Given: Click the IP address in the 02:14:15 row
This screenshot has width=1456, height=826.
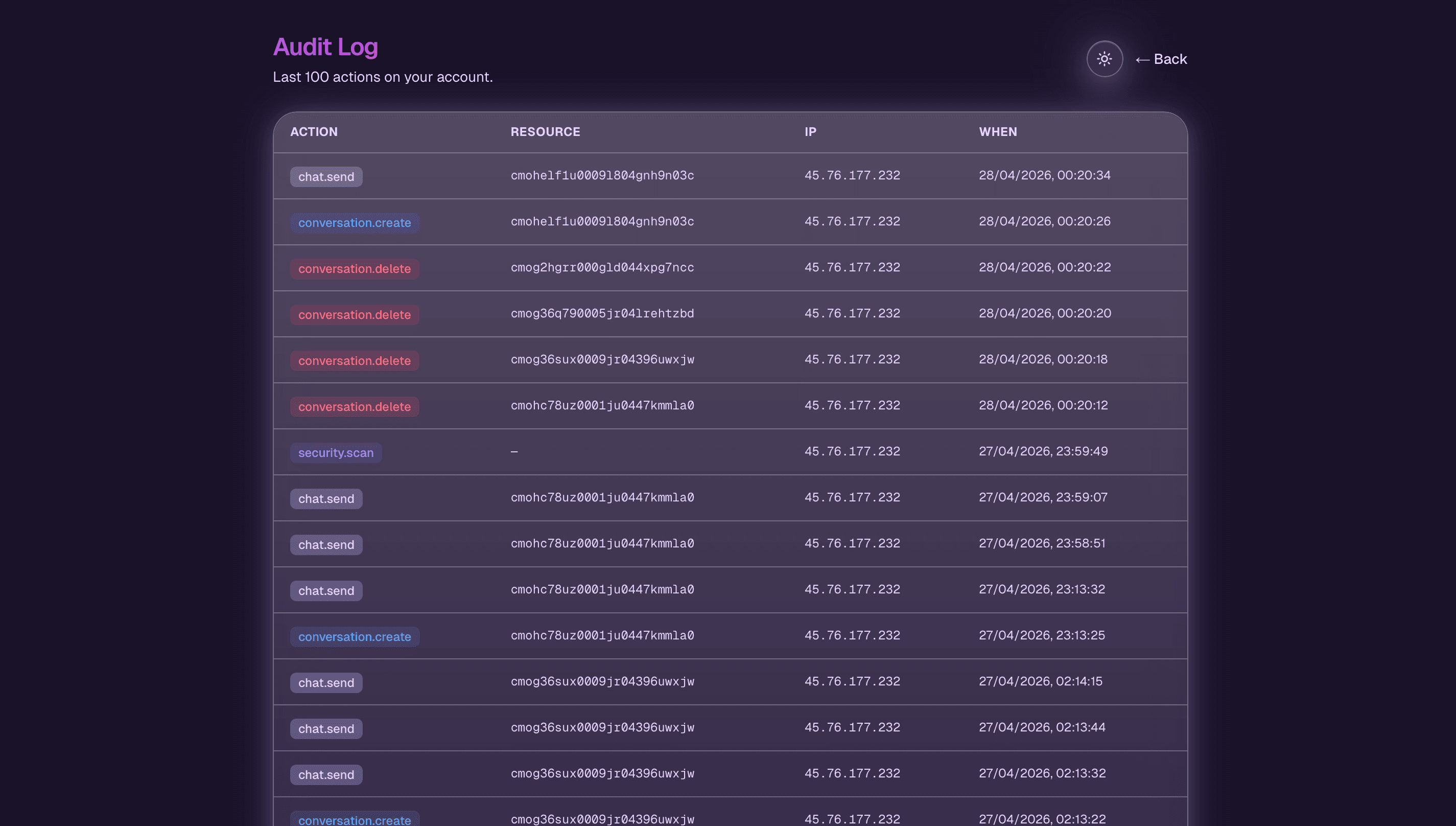Looking at the screenshot, I should tap(852, 681).
